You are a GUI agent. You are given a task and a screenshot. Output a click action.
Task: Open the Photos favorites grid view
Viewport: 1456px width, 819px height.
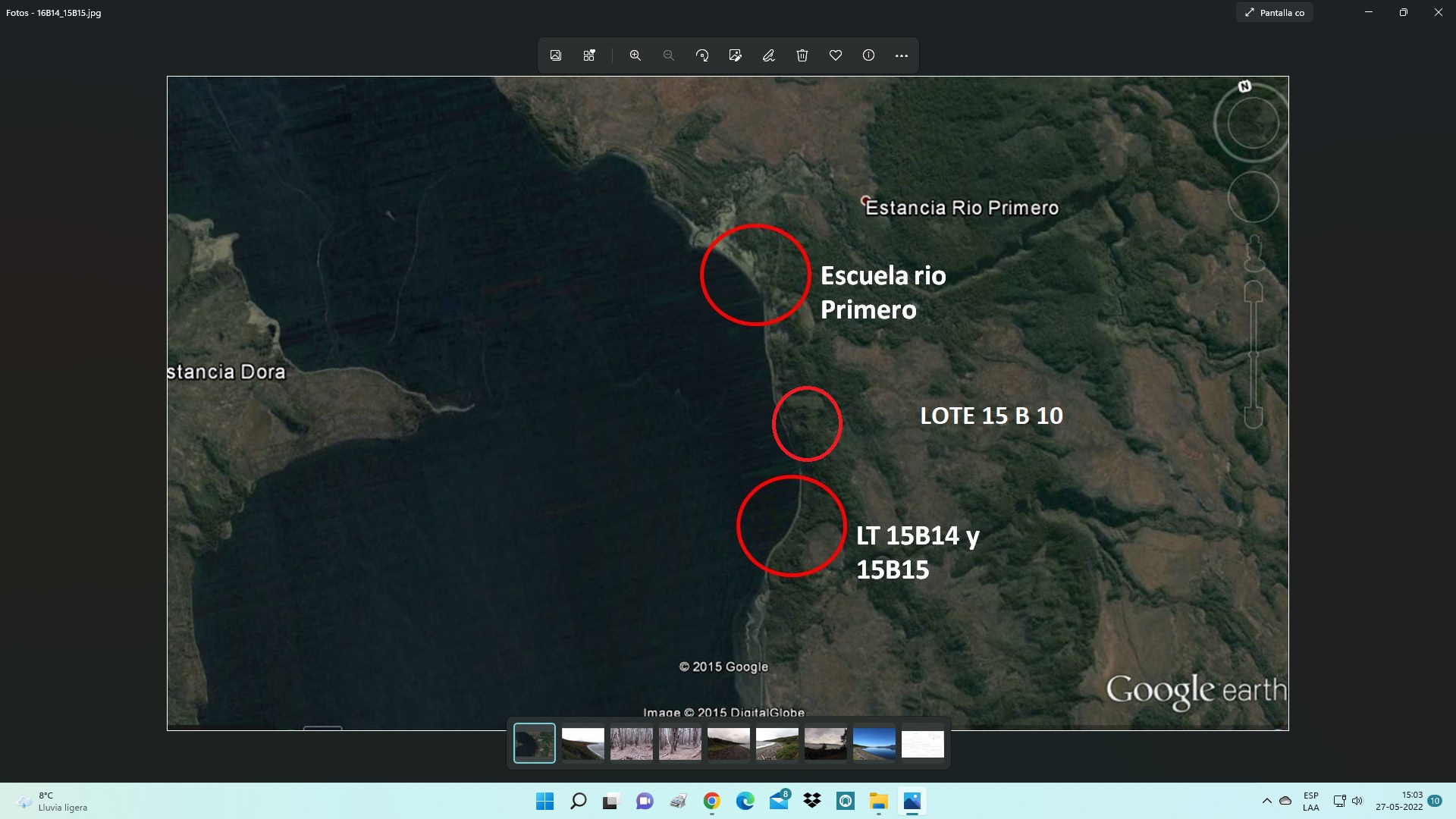589,55
